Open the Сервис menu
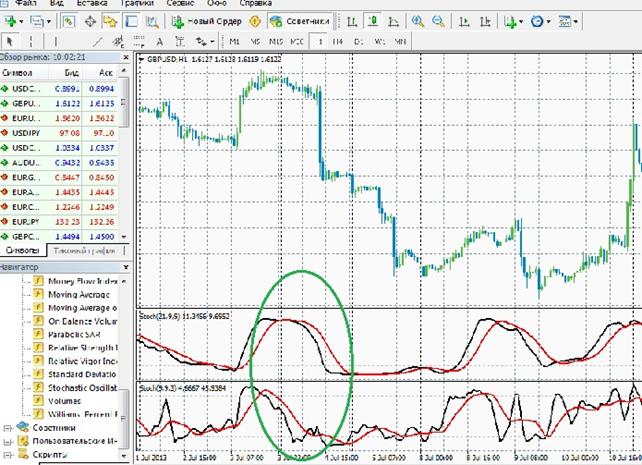 [x=181, y=3]
